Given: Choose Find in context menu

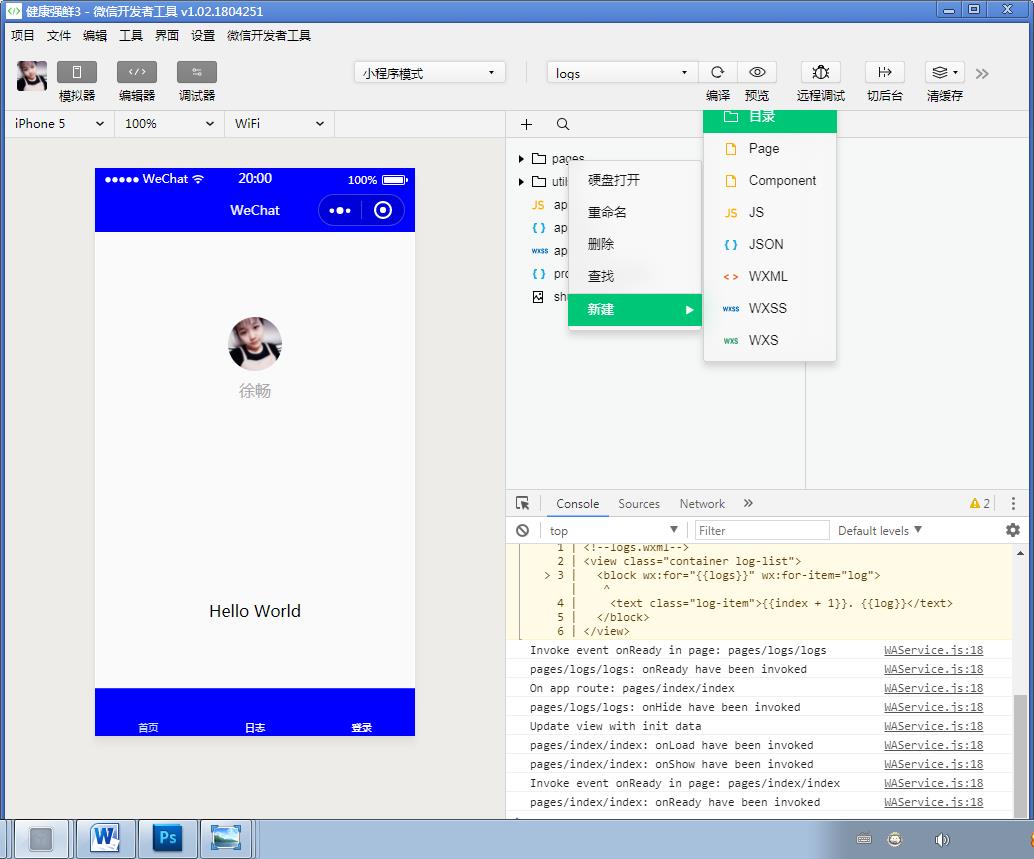Looking at the screenshot, I should [634, 276].
